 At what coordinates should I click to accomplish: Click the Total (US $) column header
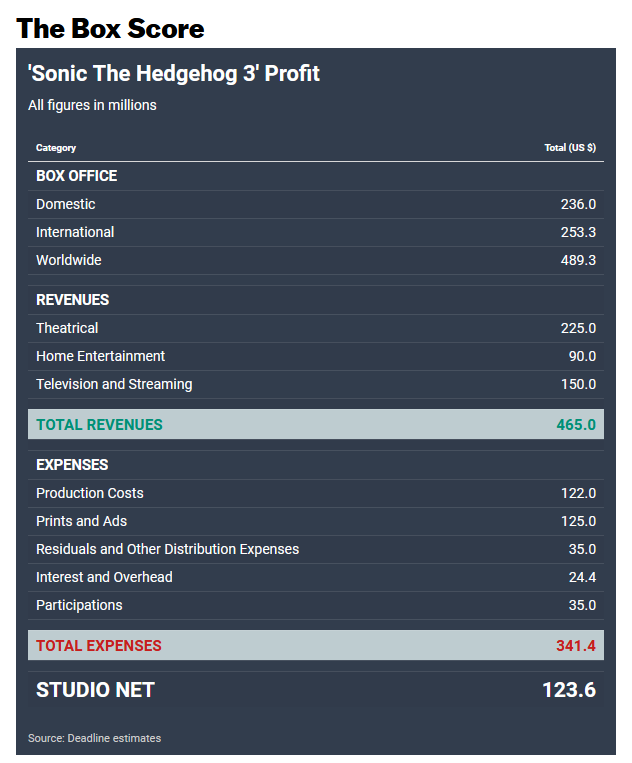(x=570, y=147)
